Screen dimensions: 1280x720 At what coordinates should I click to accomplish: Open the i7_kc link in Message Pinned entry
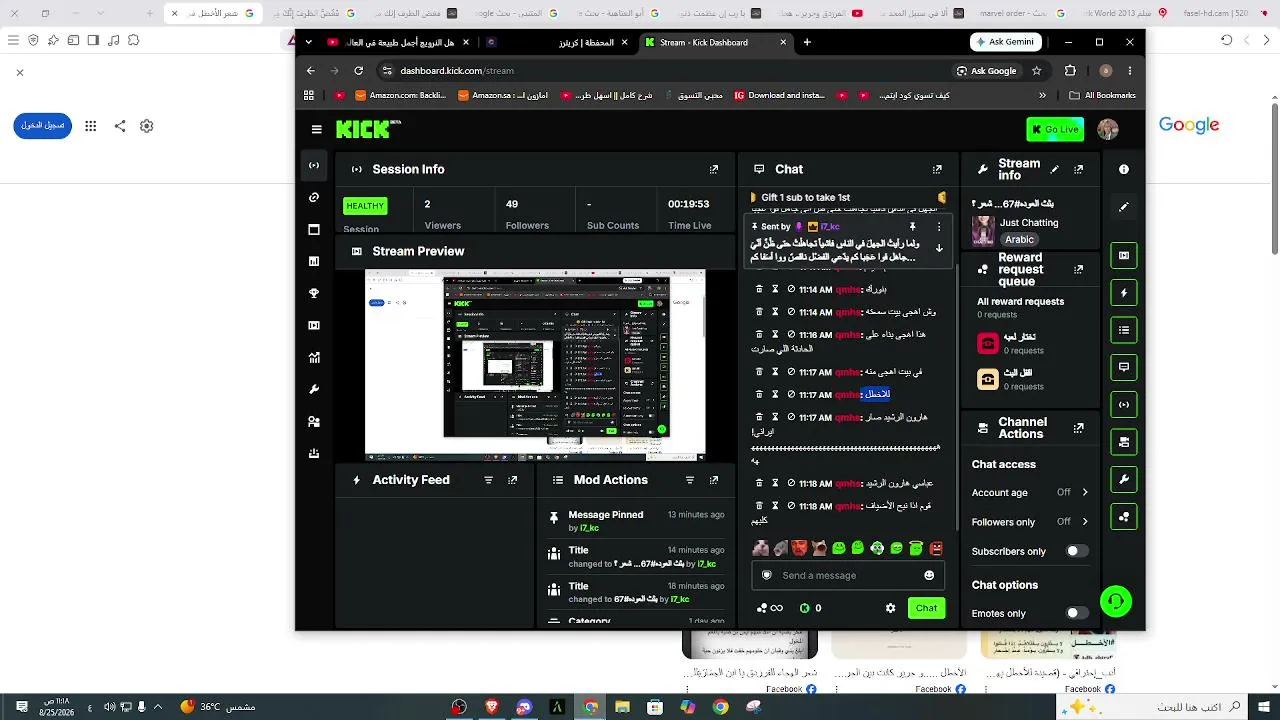[589, 528]
